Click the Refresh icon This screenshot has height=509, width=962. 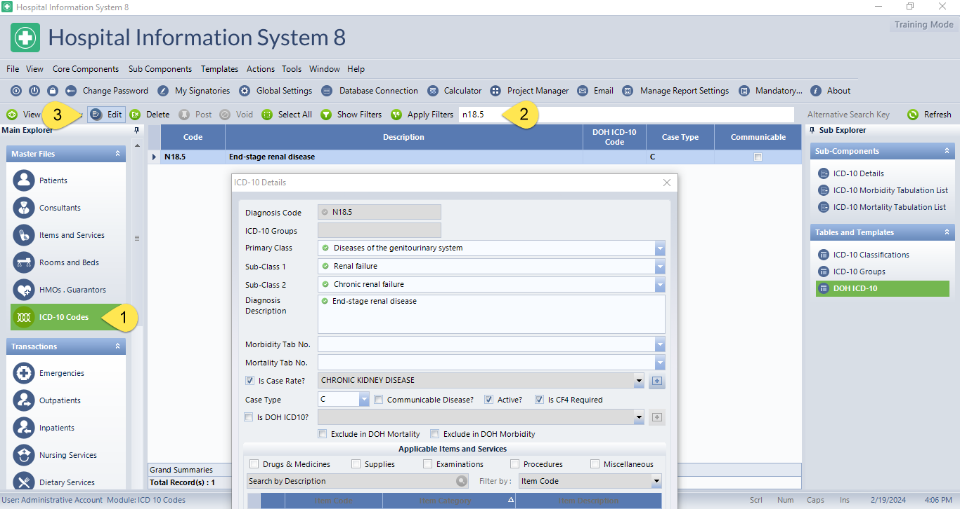(x=912, y=115)
